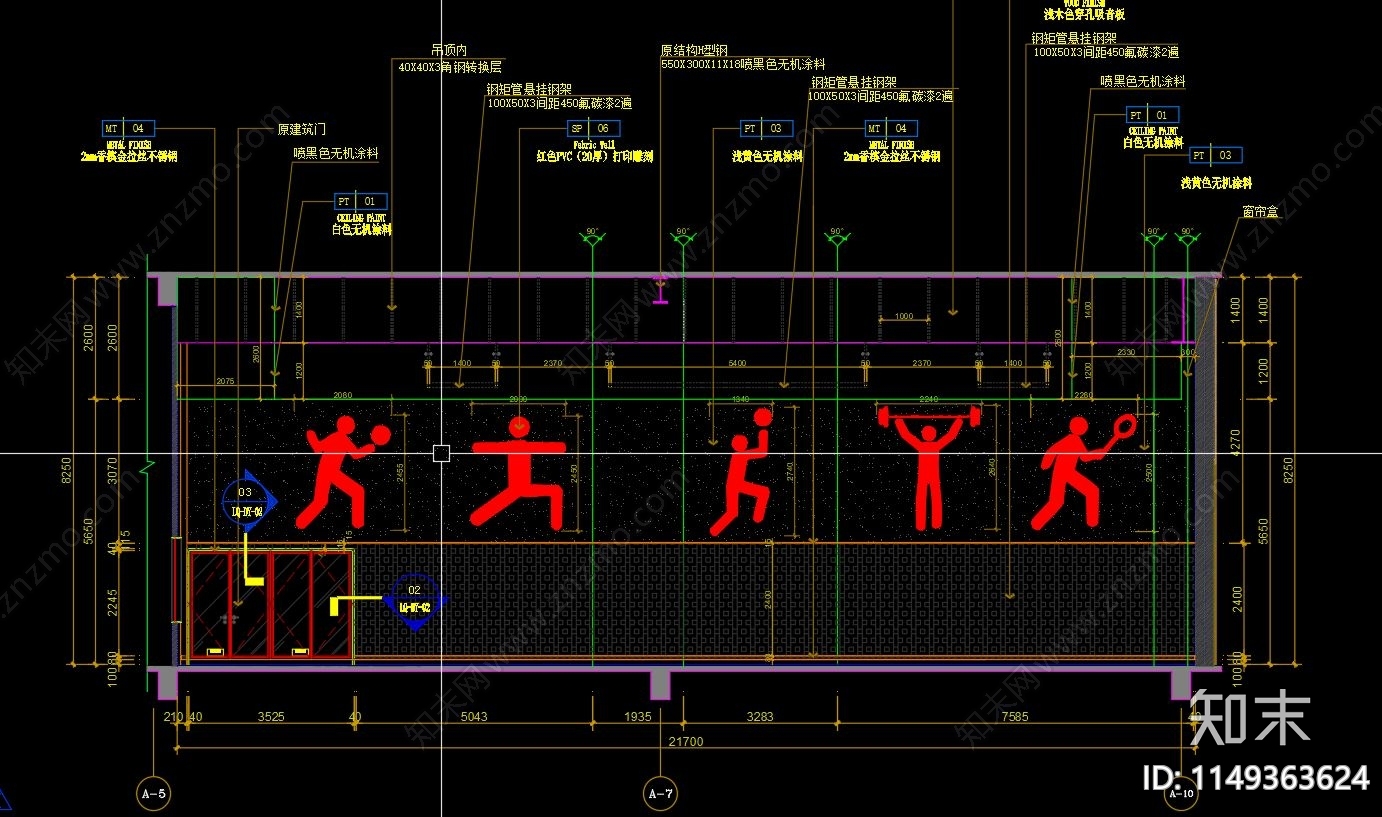1382x817 pixels.
Task: Click the crosshair pickbox square
Action: pyautogui.click(x=441, y=453)
